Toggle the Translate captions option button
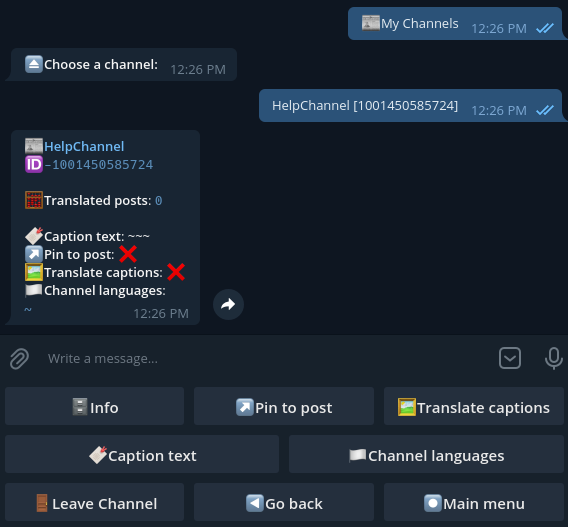The image size is (568, 527). [x=474, y=406]
